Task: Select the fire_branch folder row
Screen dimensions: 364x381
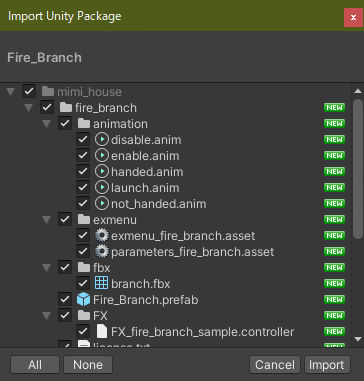Action: (175, 108)
